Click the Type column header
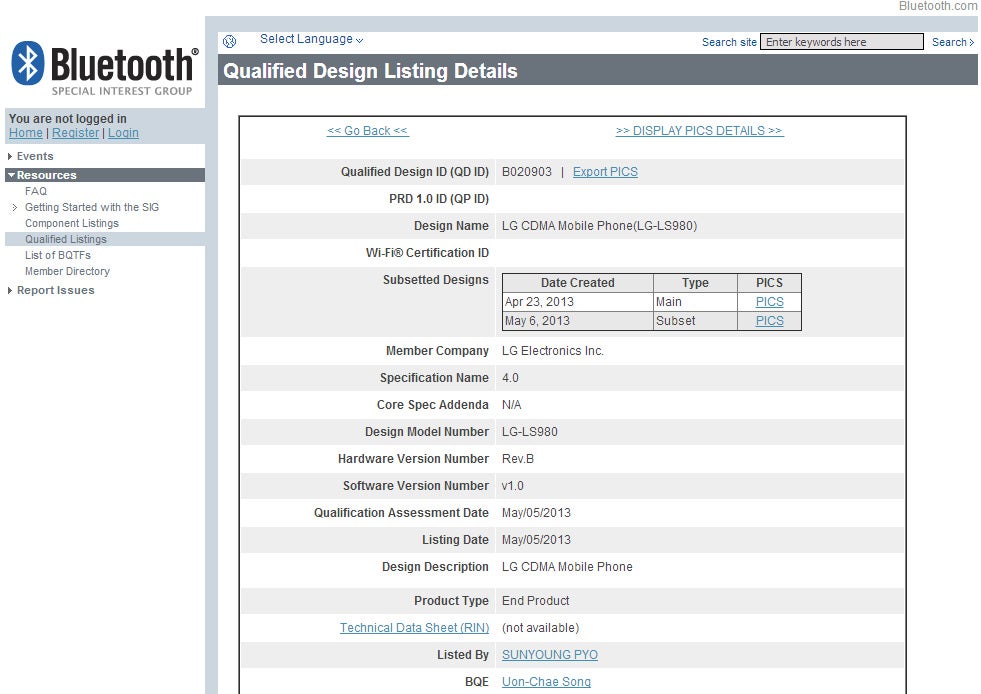 [x=695, y=283]
